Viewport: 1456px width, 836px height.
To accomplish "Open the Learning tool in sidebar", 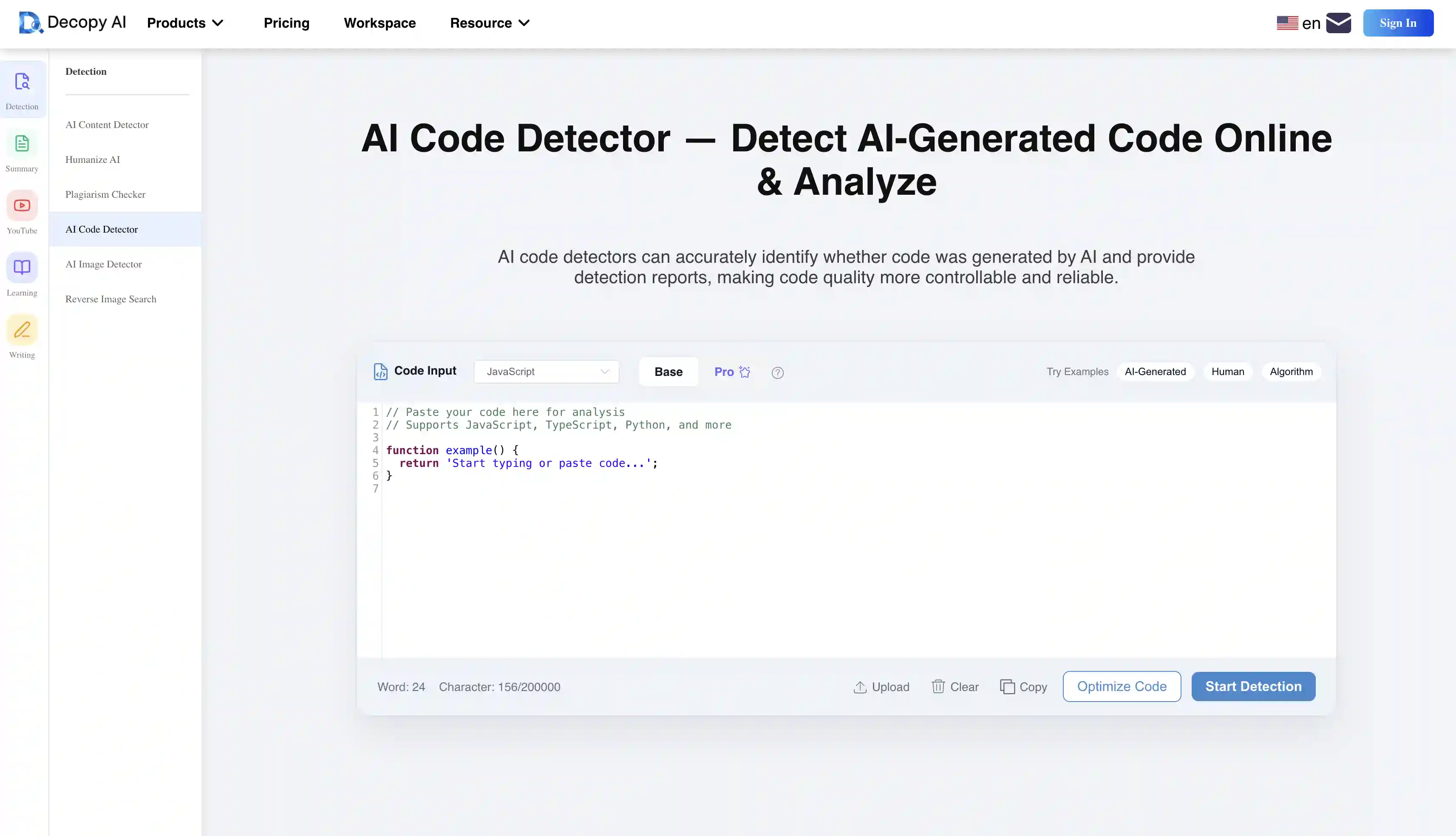I will (23, 276).
